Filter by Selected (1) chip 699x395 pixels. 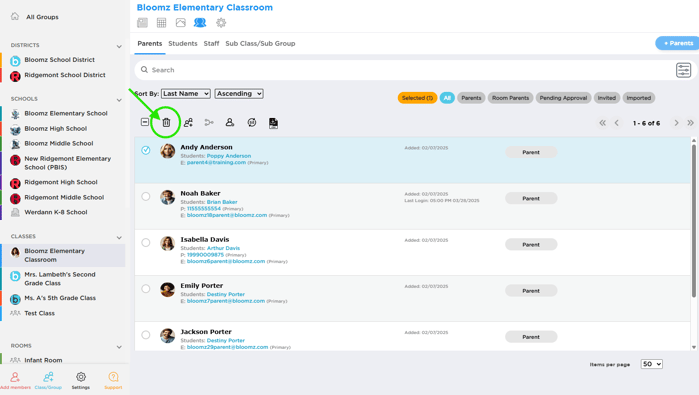pyautogui.click(x=417, y=98)
